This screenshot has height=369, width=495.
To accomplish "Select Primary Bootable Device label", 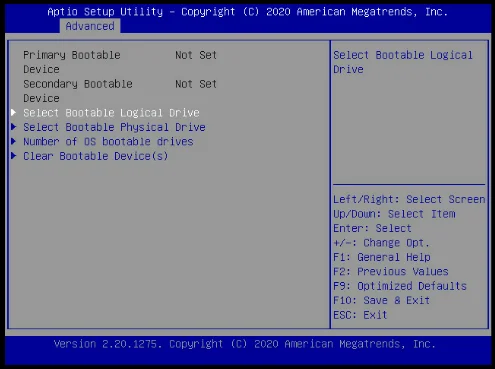I will tap(72, 62).
